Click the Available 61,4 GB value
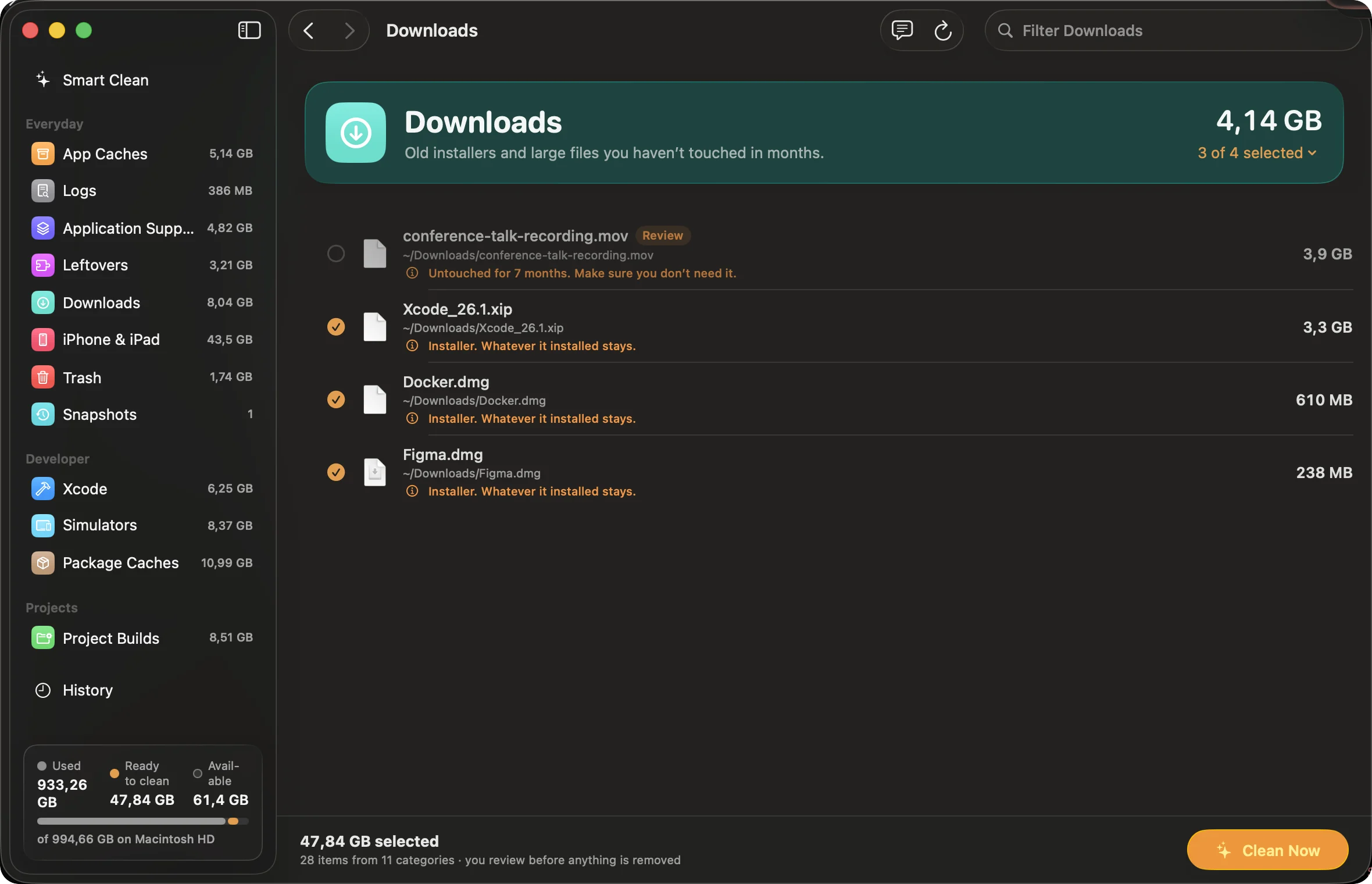Screen dimensions: 1372x884 tap(220, 800)
